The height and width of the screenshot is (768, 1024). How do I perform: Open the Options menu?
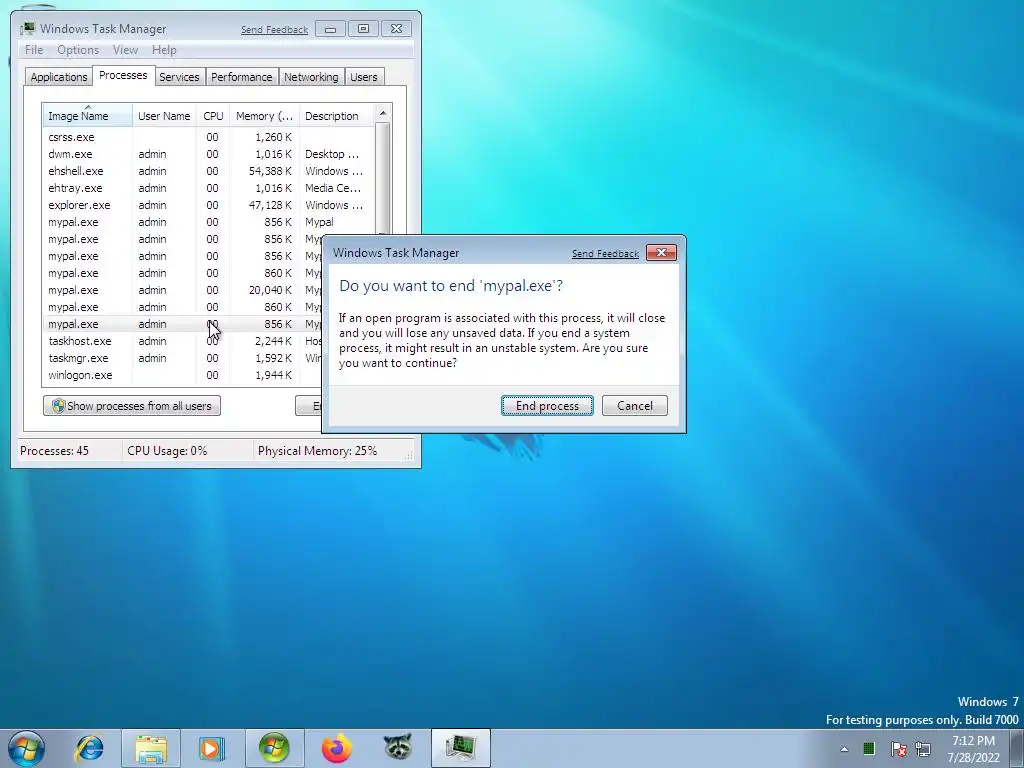(78, 50)
